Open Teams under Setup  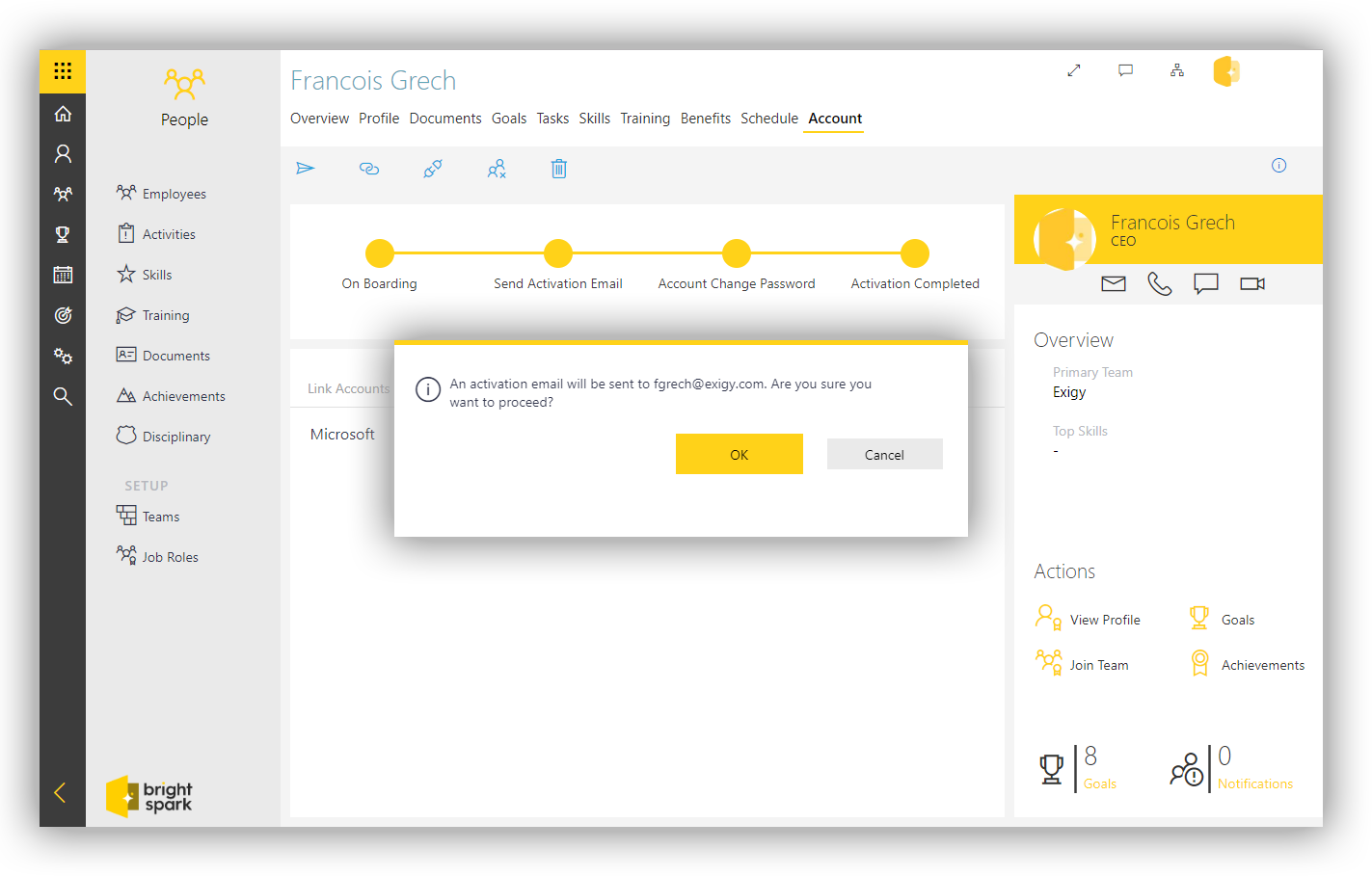coord(148,517)
